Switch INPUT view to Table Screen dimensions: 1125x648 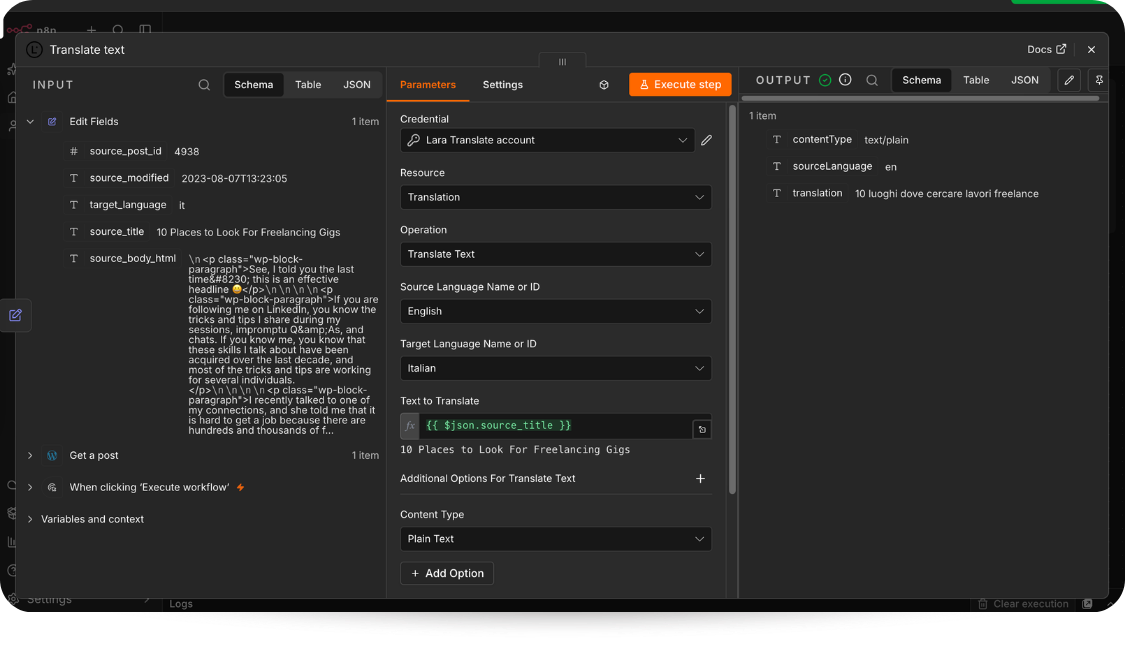point(309,85)
